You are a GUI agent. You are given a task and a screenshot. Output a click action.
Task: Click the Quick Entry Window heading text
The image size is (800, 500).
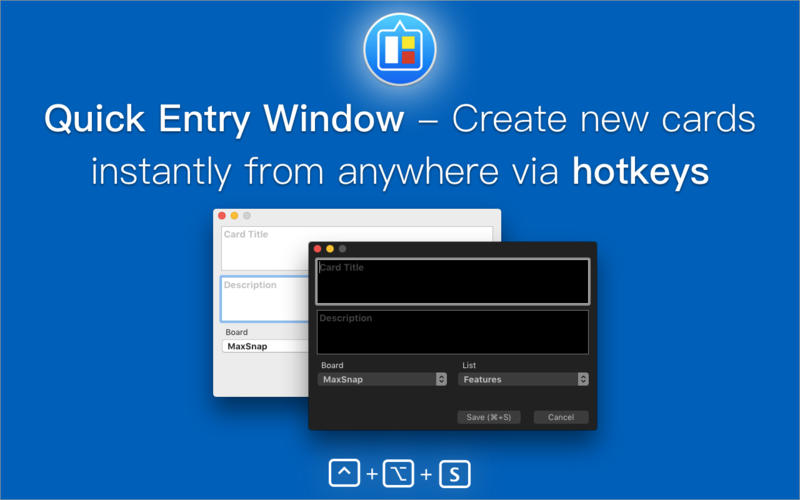tap(224, 119)
